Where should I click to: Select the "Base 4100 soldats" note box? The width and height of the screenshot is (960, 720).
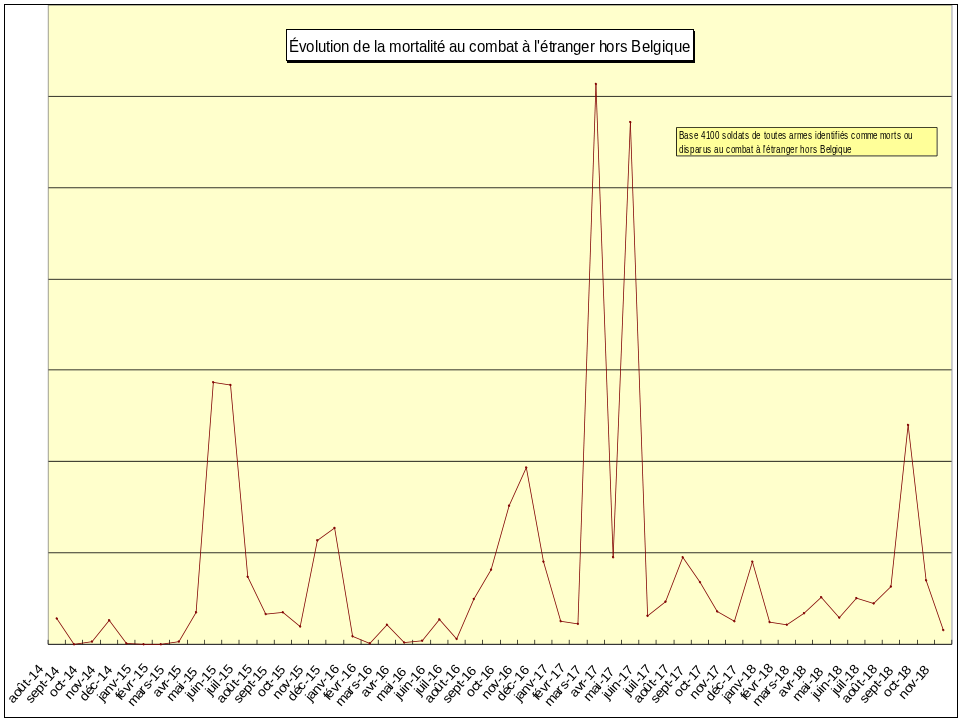(x=806, y=142)
